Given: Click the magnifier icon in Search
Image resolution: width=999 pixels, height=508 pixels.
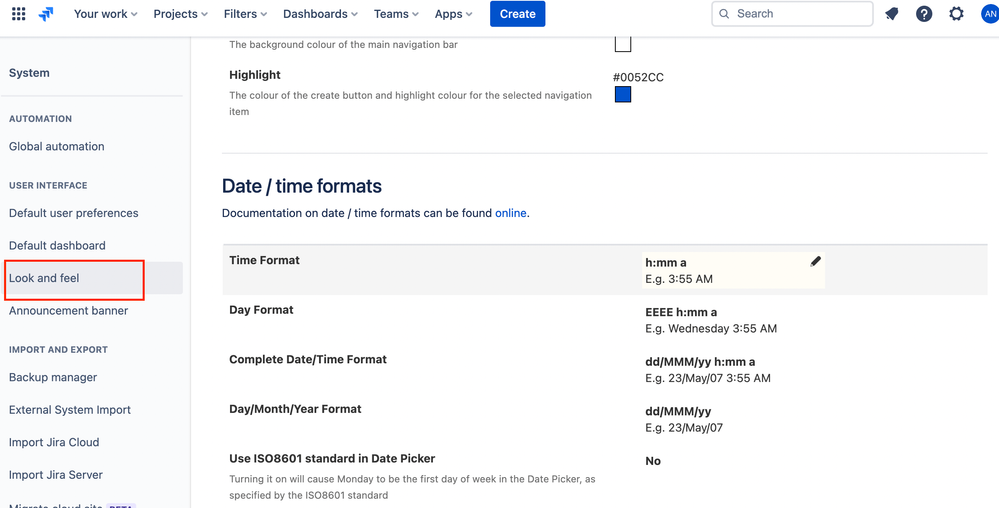Looking at the screenshot, I should (x=724, y=14).
